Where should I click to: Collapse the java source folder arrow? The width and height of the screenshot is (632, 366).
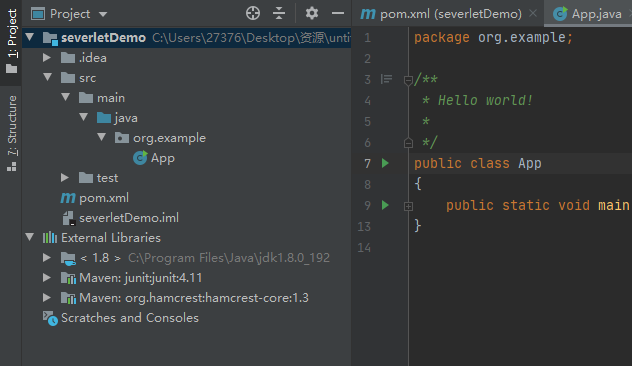[x=84, y=117]
